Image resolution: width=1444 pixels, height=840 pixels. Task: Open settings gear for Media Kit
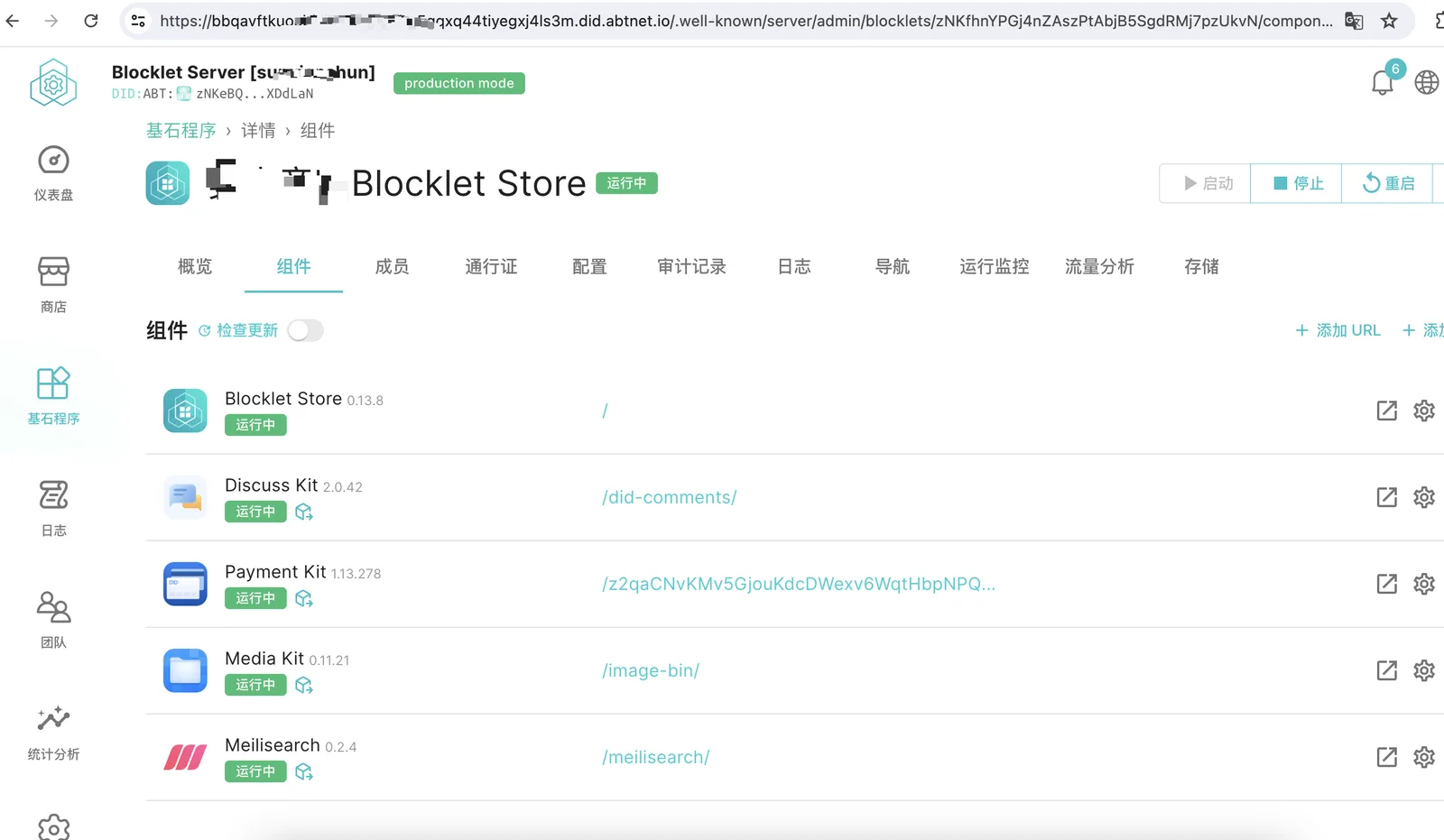(1424, 670)
